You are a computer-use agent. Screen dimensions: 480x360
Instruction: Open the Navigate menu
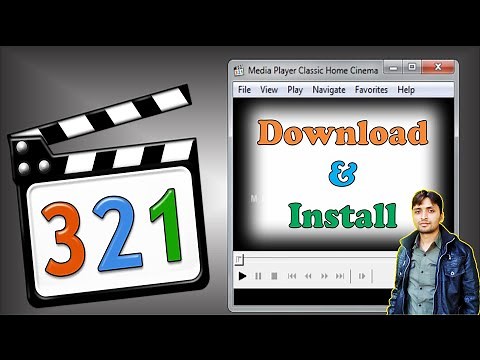point(329,90)
